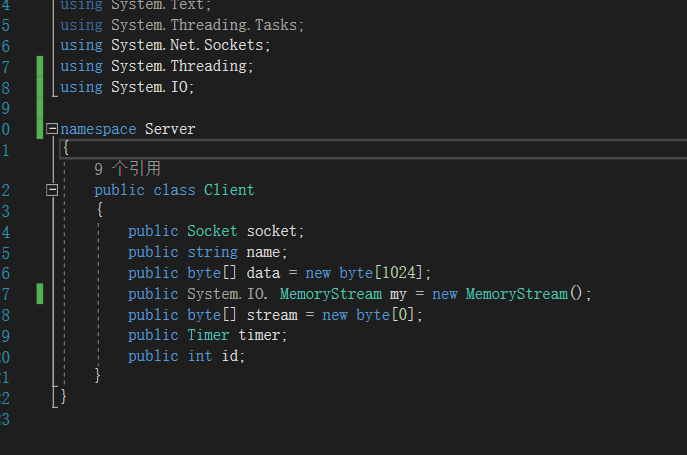Collapse the public class Client block
The height and width of the screenshot is (455, 687).
click(52, 190)
